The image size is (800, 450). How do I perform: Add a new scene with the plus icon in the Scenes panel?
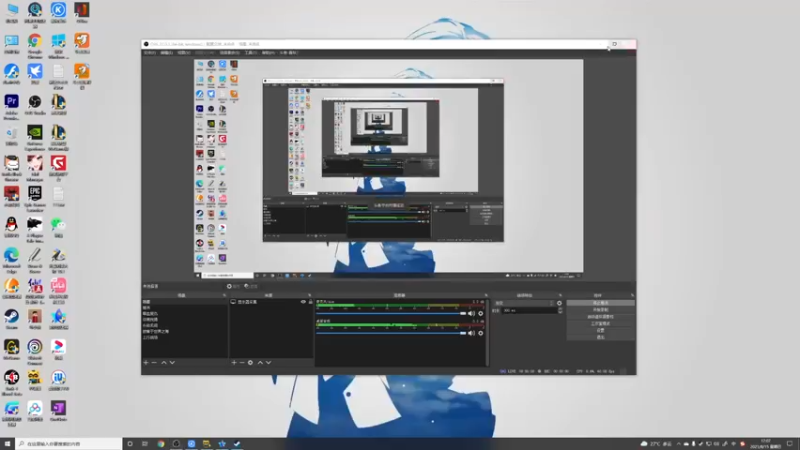pyautogui.click(x=146, y=363)
